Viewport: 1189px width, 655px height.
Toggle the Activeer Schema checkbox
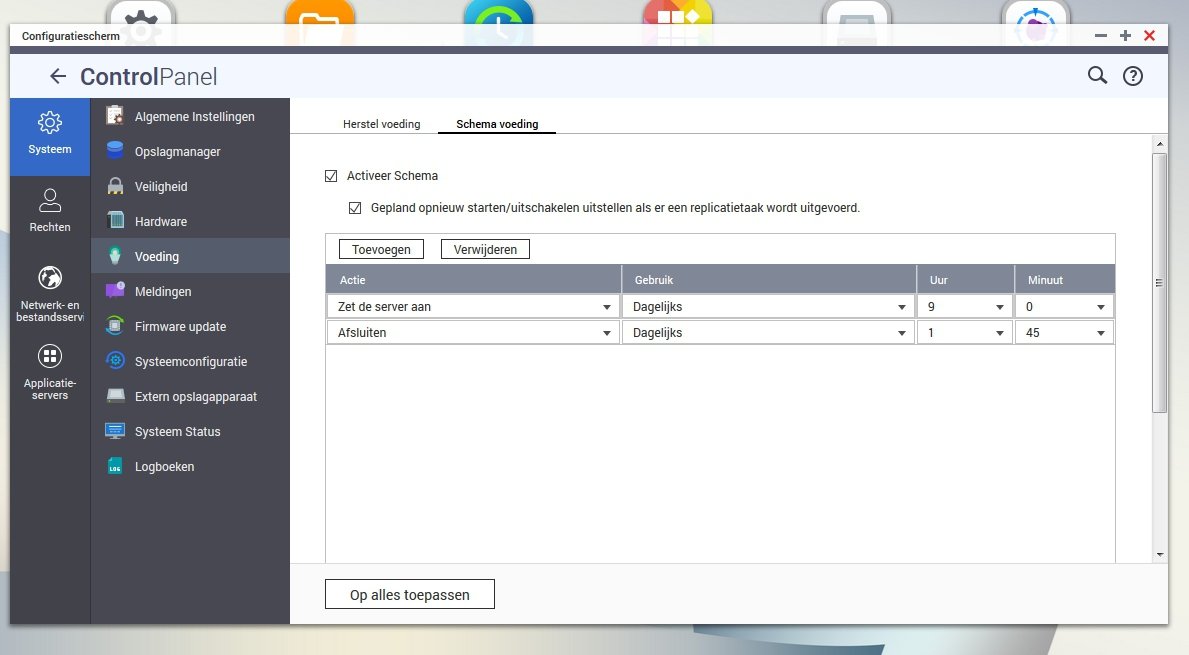332,176
